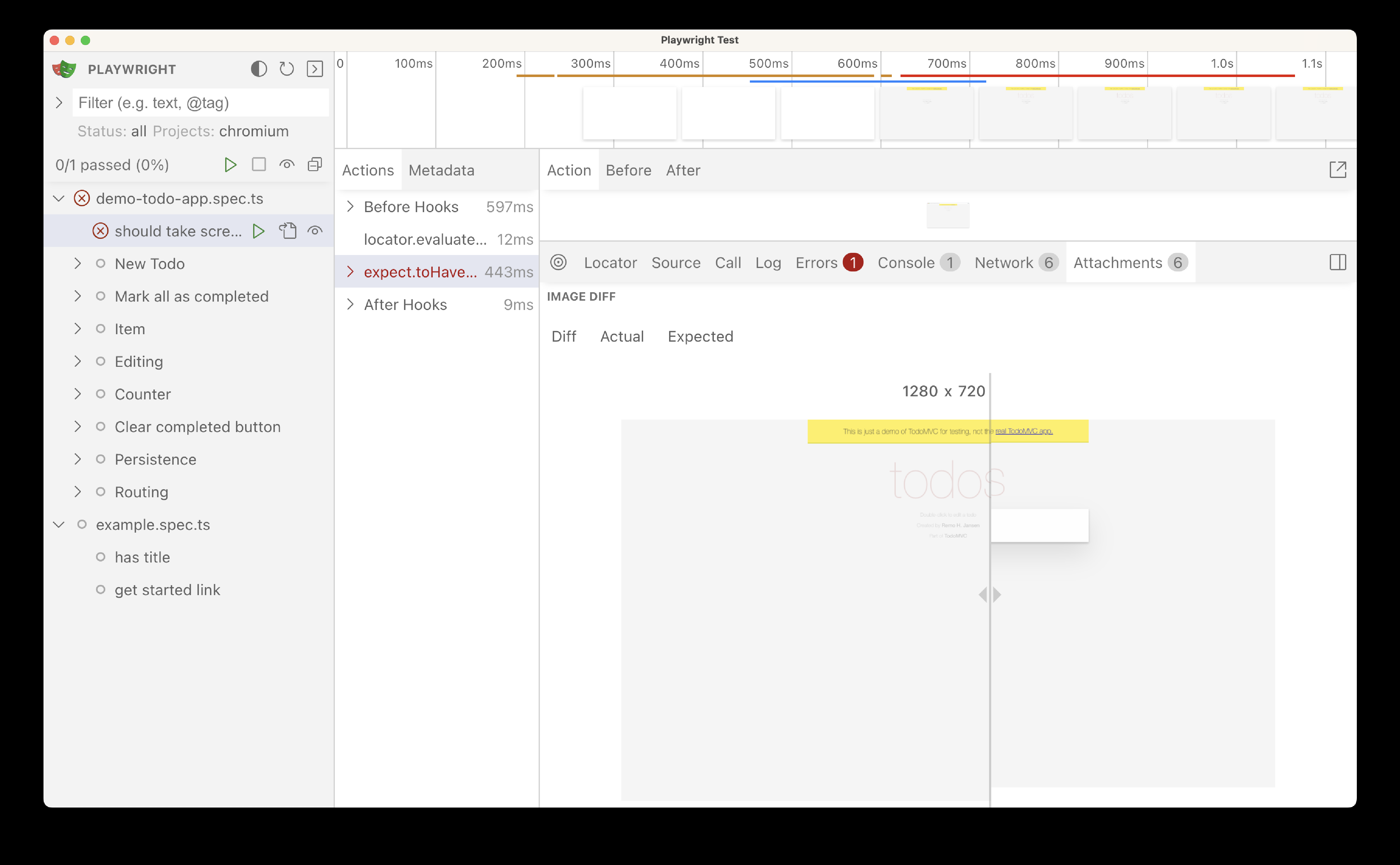Expand the expect.toHave... action row
Image resolution: width=1400 pixels, height=865 pixels.
click(x=351, y=272)
